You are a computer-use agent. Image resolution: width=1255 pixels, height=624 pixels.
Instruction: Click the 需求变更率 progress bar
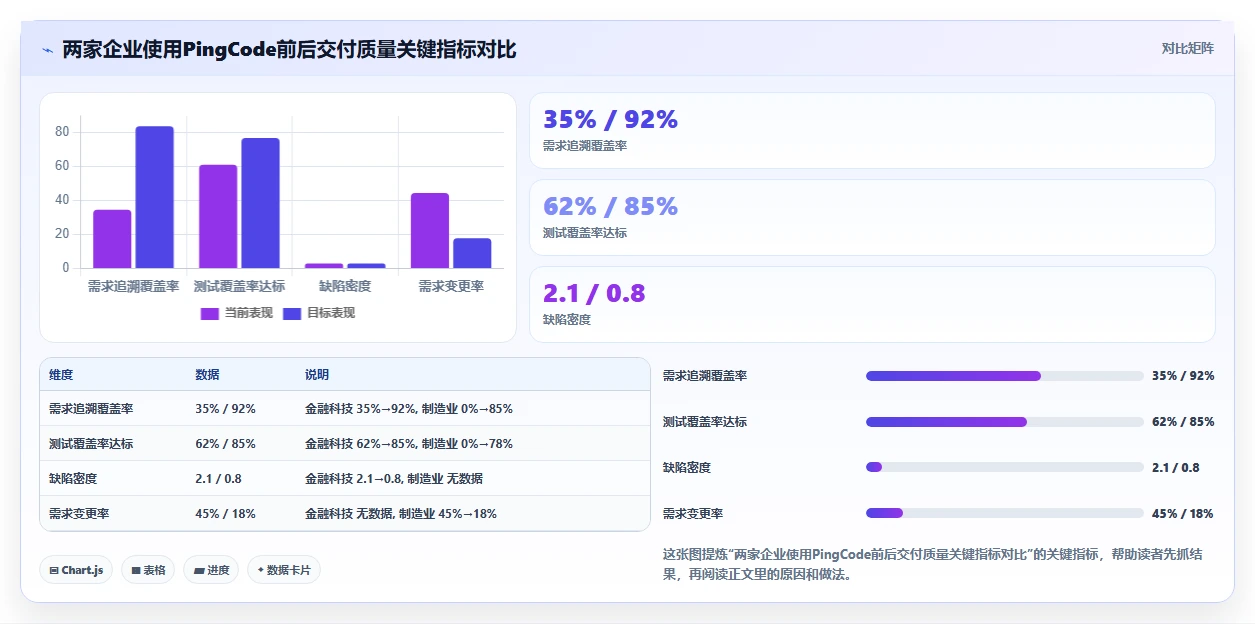click(x=1004, y=513)
